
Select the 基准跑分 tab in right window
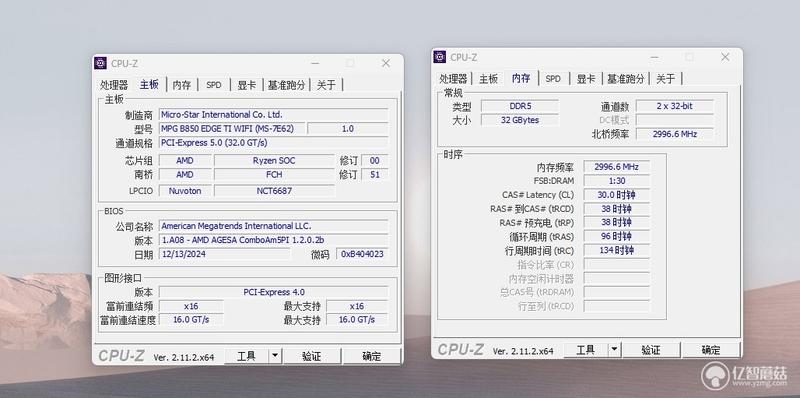point(626,79)
